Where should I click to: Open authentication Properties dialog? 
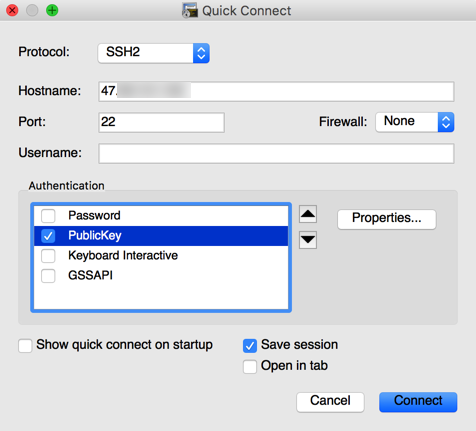(387, 219)
